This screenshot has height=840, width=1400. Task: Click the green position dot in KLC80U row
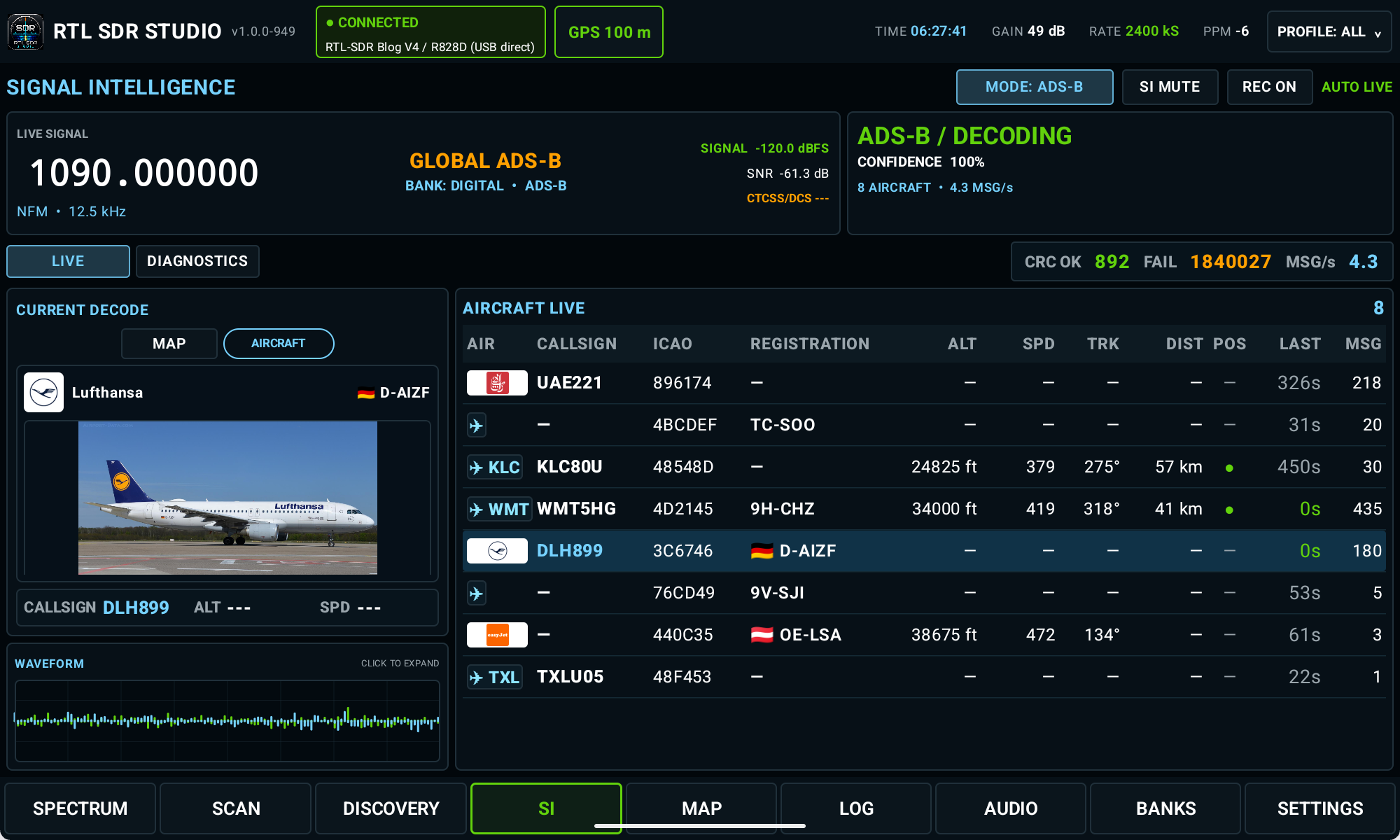point(1229,468)
